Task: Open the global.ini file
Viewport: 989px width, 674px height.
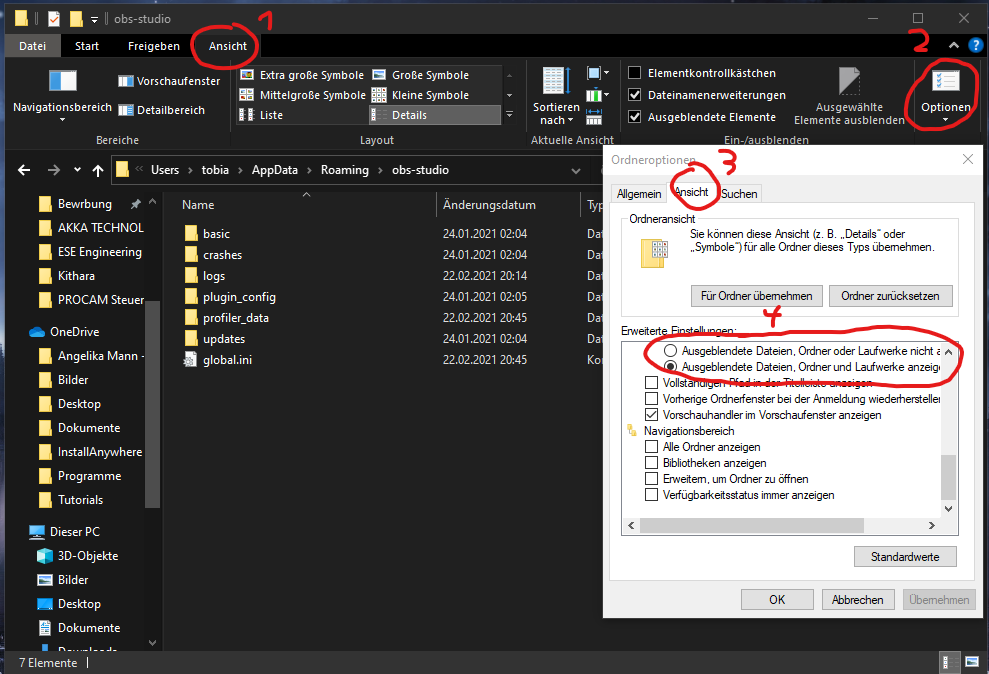Action: [x=227, y=360]
